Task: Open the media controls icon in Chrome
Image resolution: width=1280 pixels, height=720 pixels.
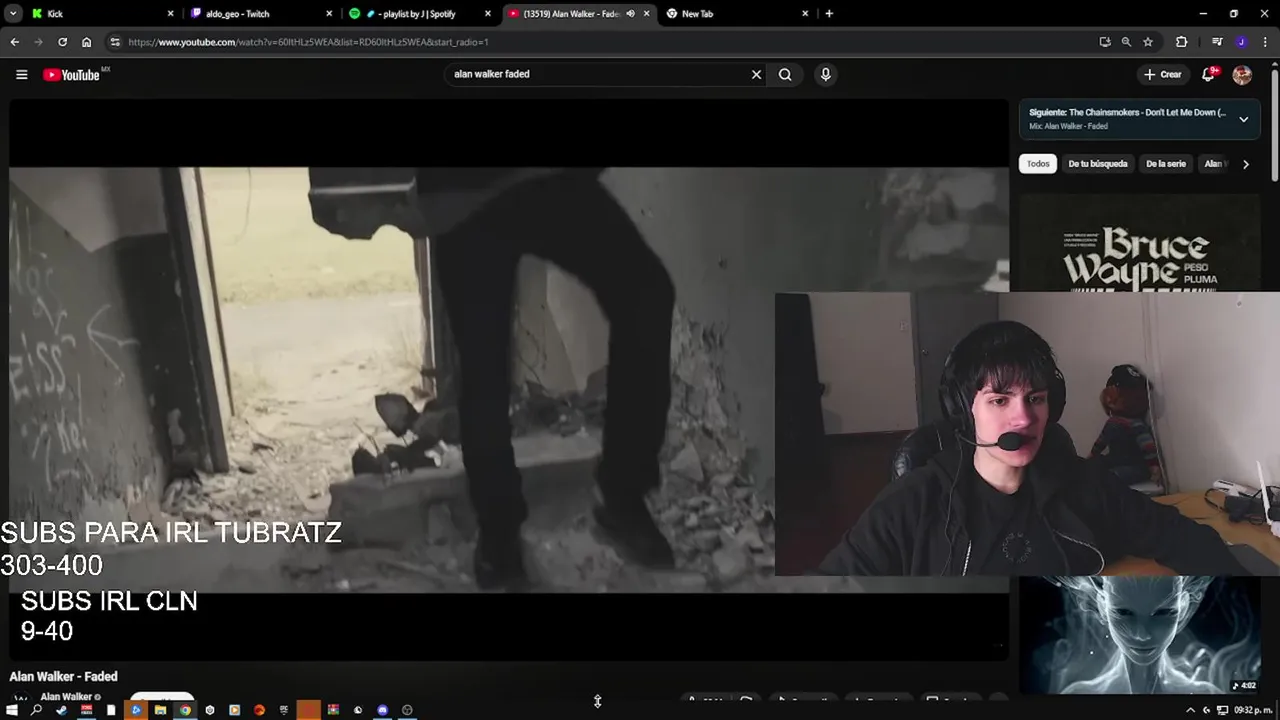Action: pos(1217,42)
